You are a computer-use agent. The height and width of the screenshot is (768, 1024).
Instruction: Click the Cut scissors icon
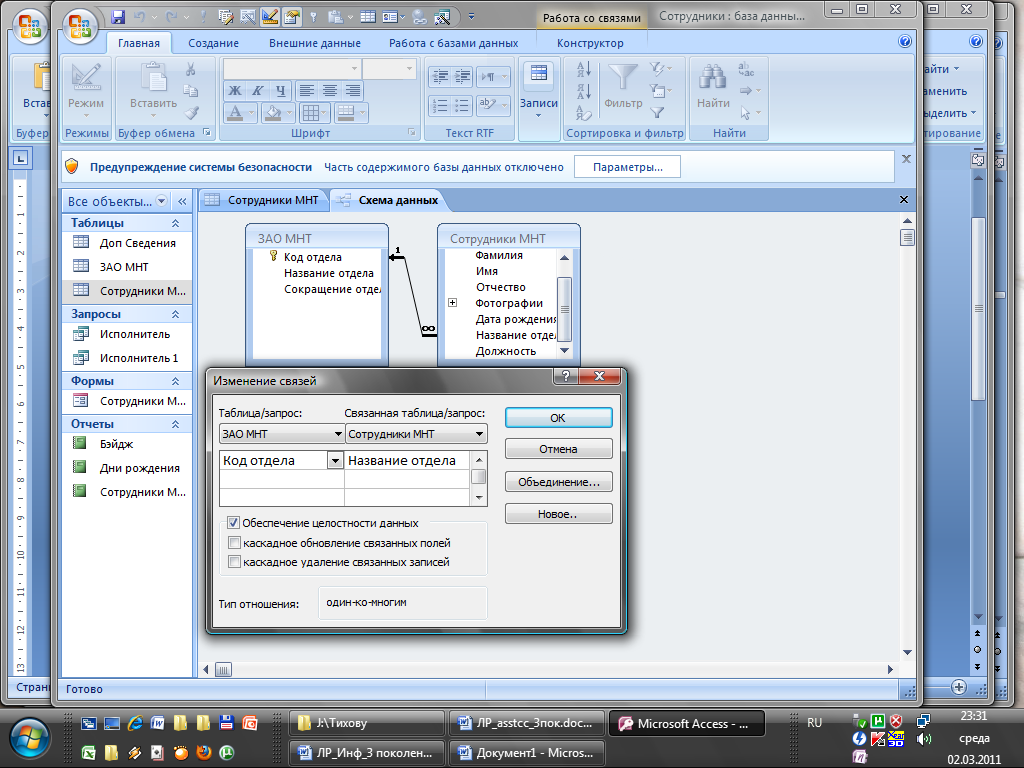click(191, 69)
